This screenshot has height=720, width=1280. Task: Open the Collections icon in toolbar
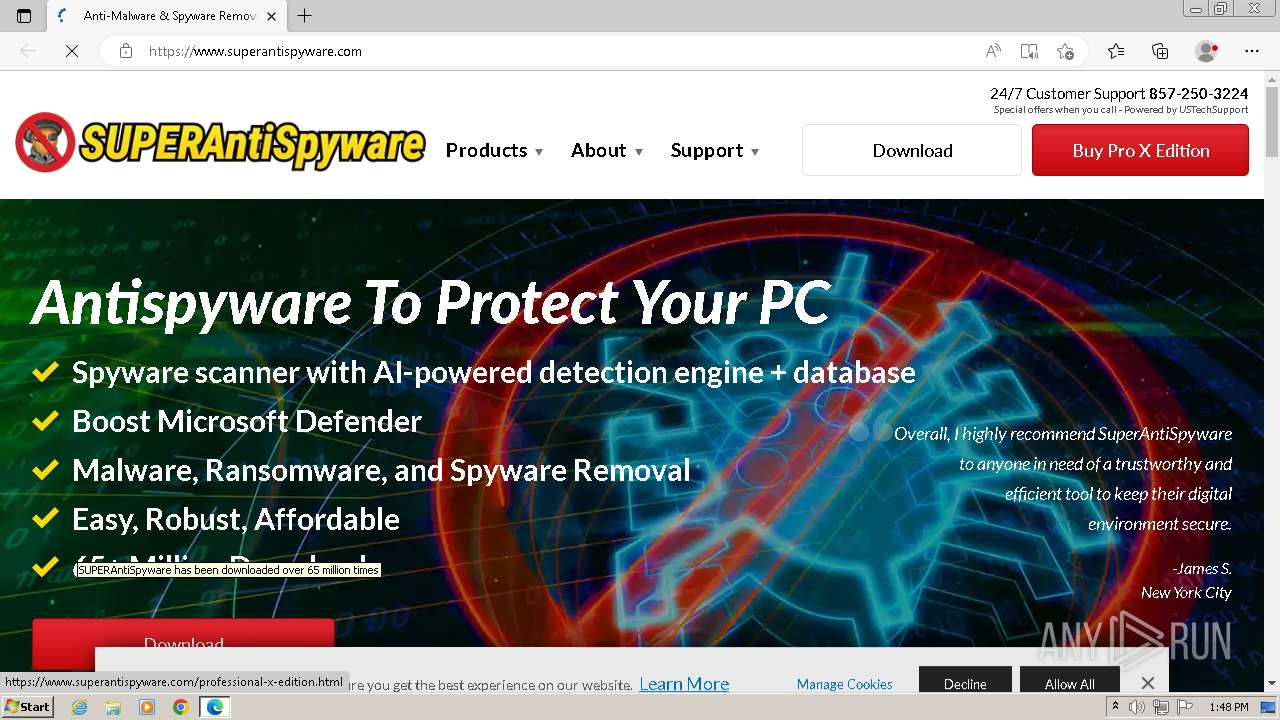[x=1160, y=51]
